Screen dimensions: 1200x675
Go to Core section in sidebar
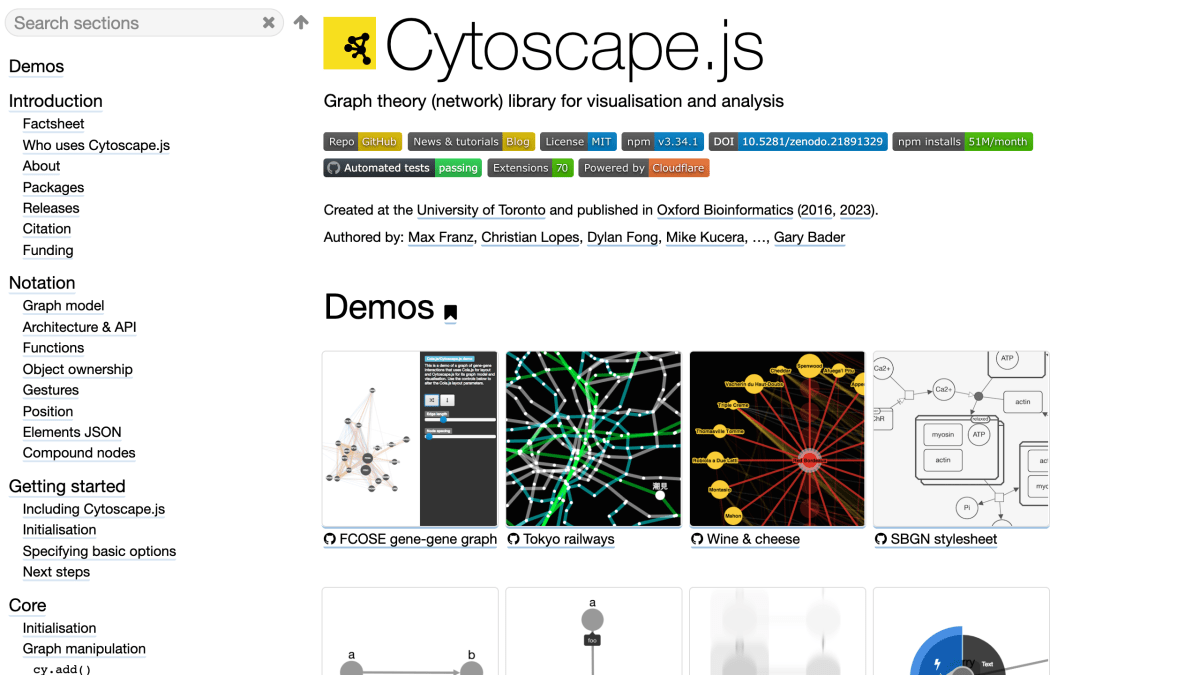click(x=28, y=606)
